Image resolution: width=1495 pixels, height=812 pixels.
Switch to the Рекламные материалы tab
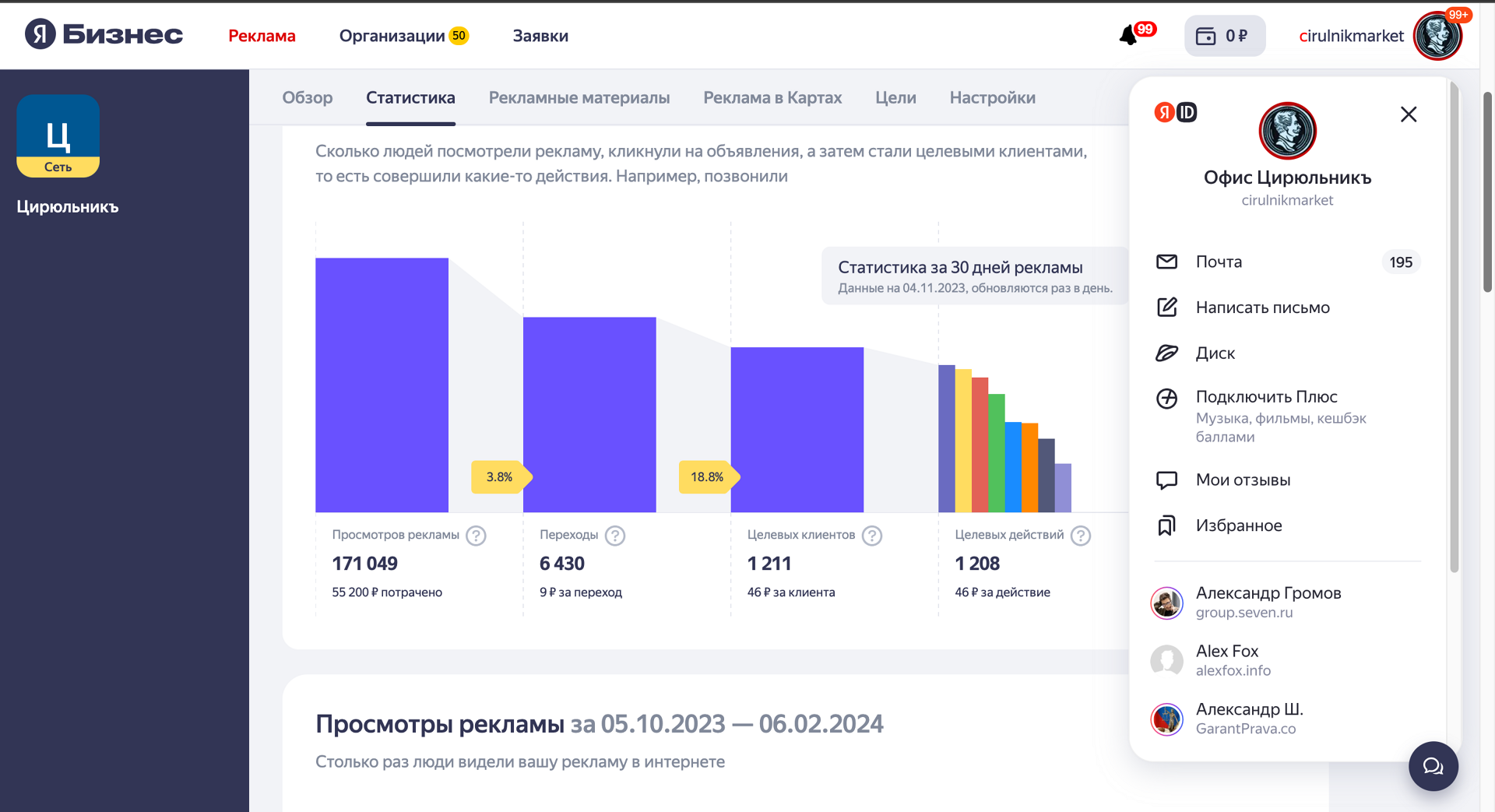[x=579, y=97]
